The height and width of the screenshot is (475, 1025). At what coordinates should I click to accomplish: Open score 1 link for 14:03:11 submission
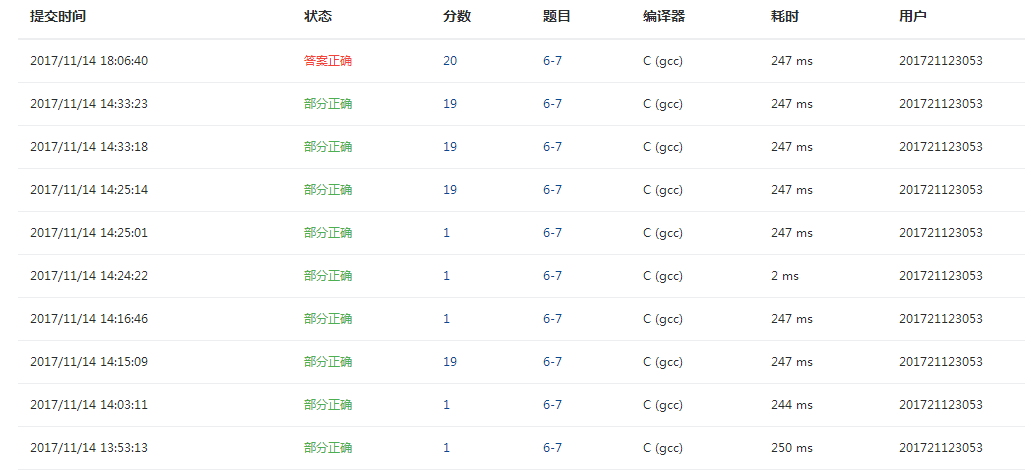point(446,405)
